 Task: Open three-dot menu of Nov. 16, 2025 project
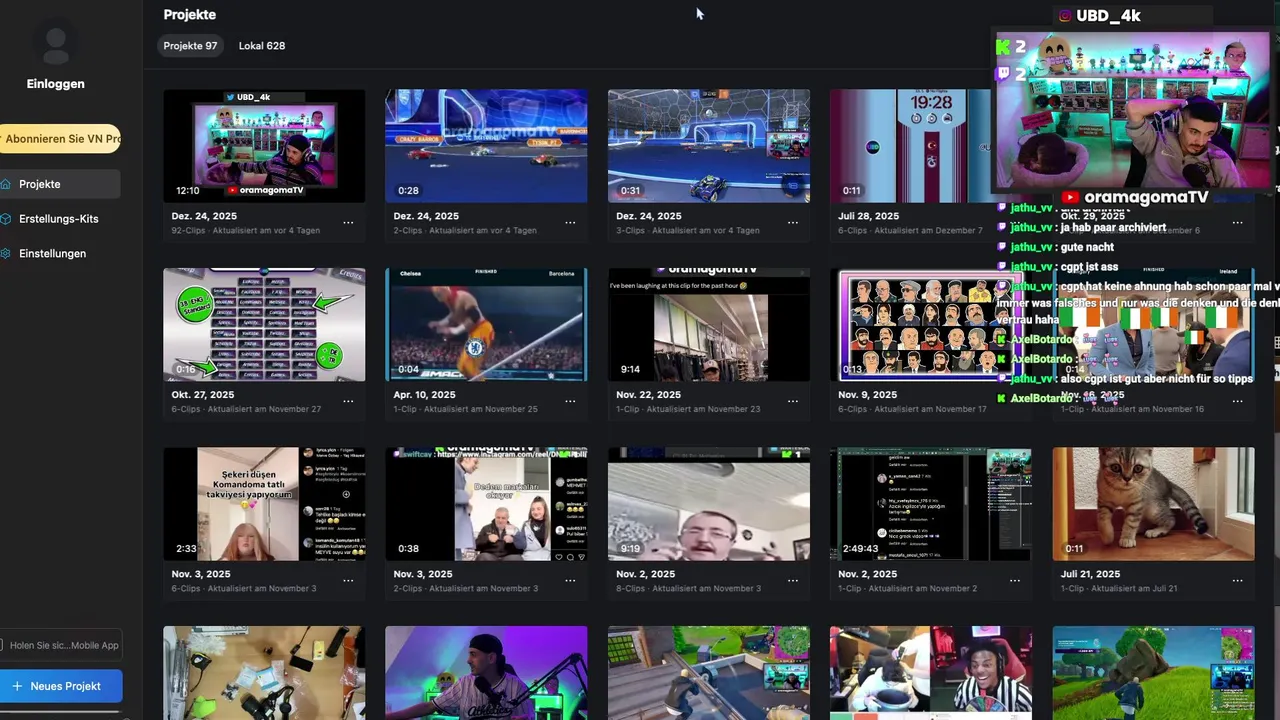[x=1237, y=401]
